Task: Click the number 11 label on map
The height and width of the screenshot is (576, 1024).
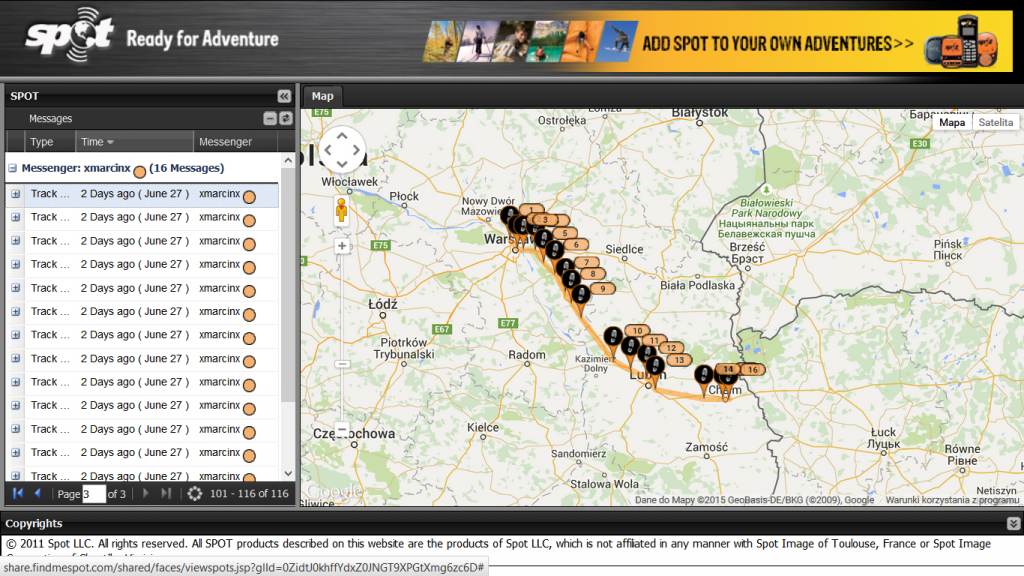Action: [x=654, y=340]
